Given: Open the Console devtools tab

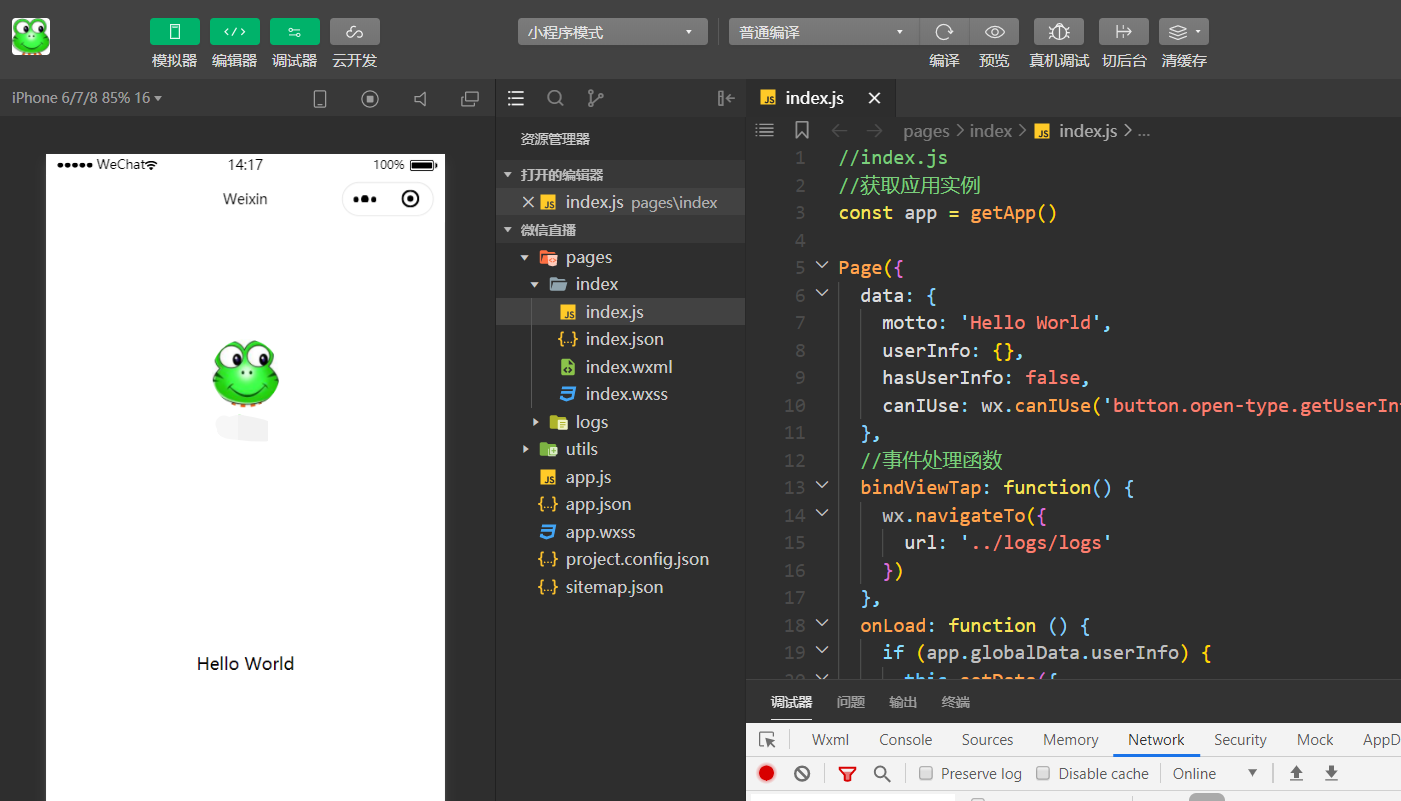Looking at the screenshot, I should [906, 740].
